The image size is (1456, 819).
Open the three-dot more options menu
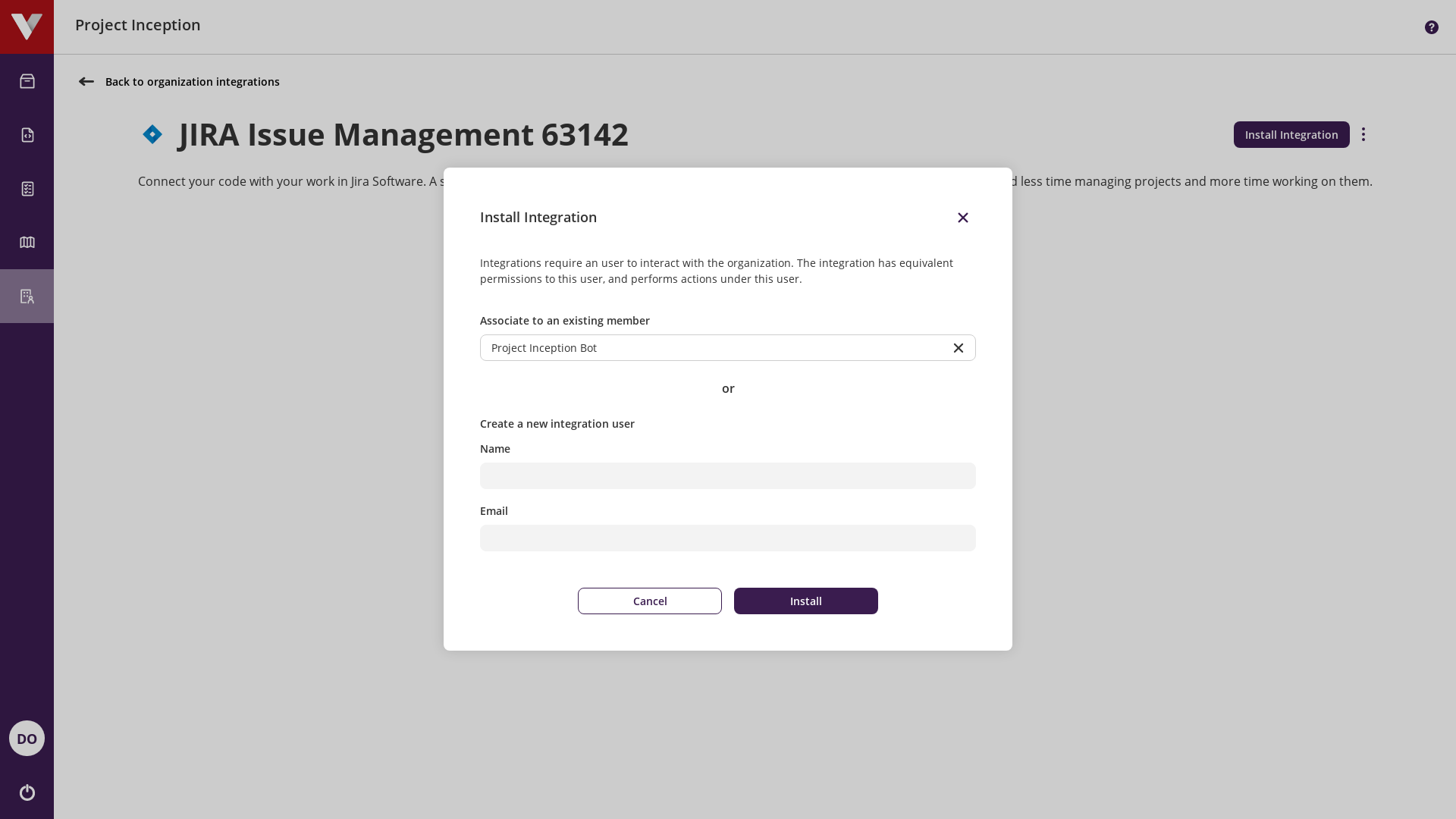1363,134
